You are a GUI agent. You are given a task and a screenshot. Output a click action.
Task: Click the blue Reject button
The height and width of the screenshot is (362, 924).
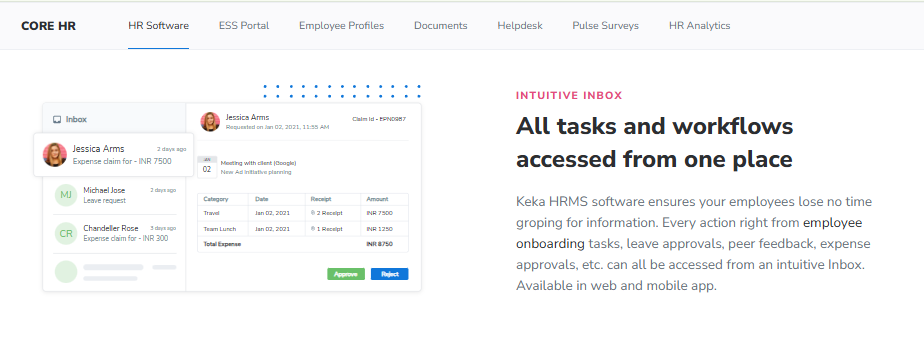(x=390, y=274)
